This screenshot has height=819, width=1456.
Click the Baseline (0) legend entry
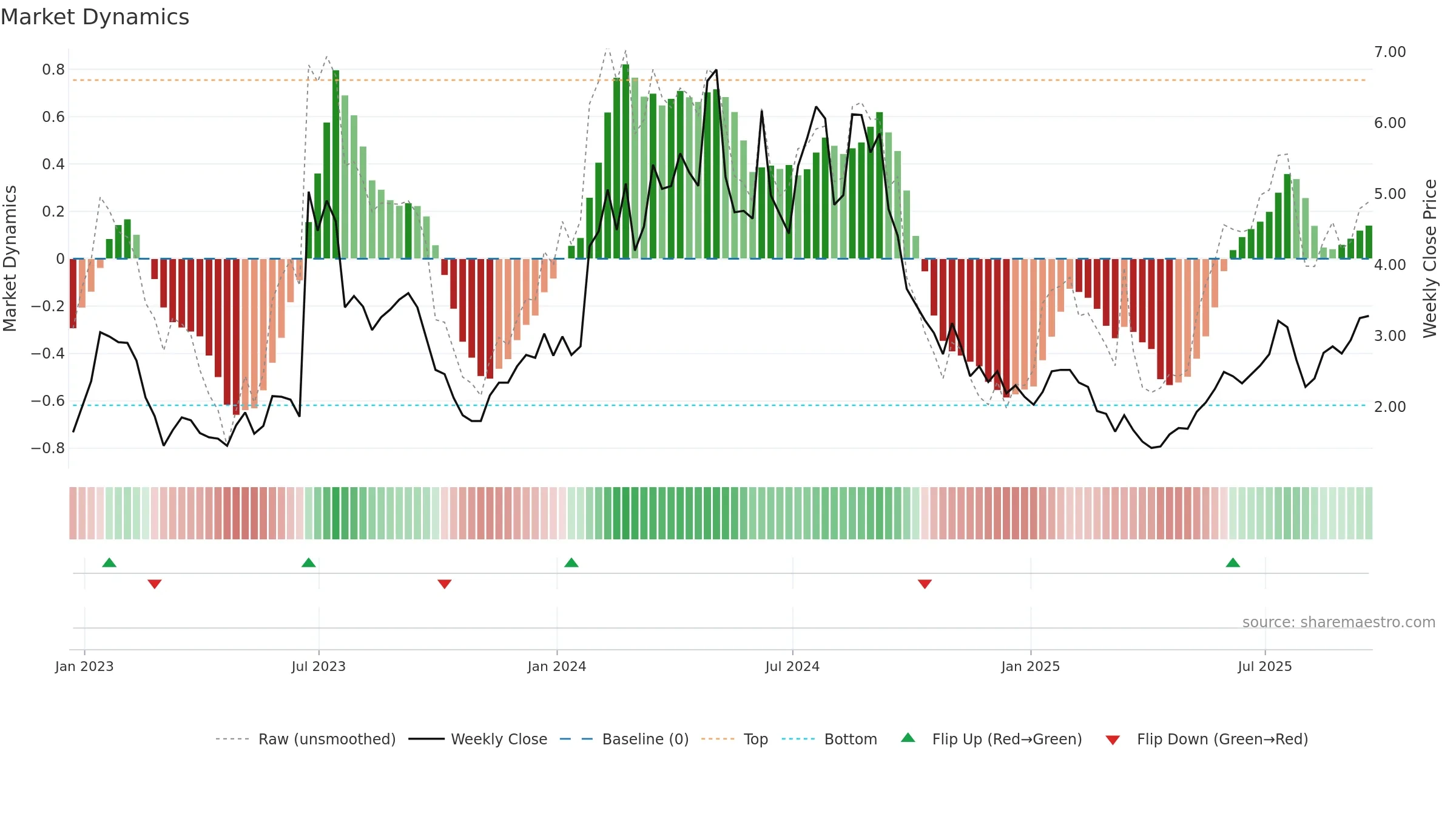coord(624,739)
